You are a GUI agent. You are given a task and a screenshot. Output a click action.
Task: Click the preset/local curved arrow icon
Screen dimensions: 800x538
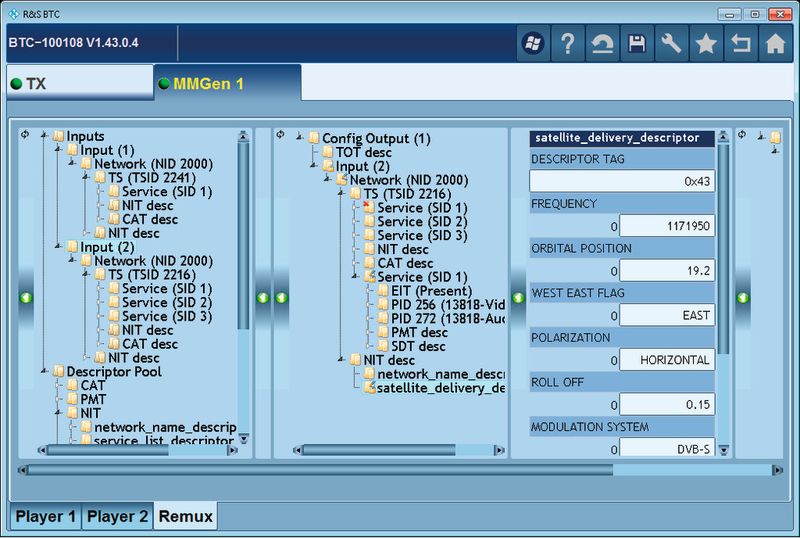[x=602, y=43]
